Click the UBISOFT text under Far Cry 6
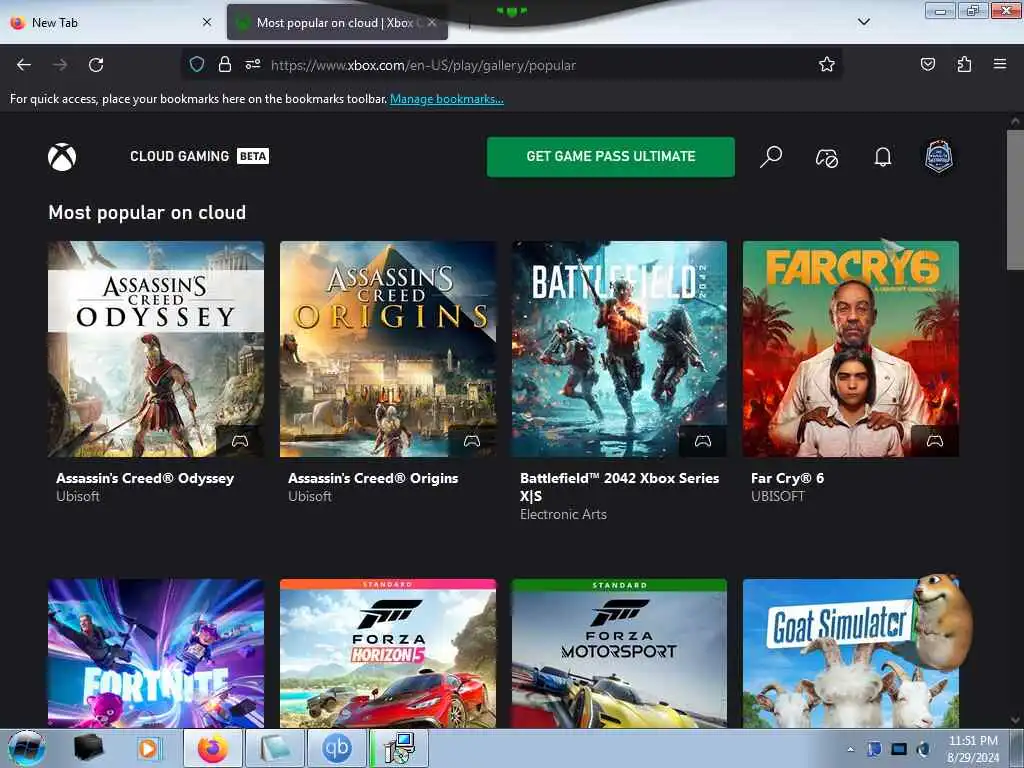The image size is (1024, 768). (x=778, y=496)
